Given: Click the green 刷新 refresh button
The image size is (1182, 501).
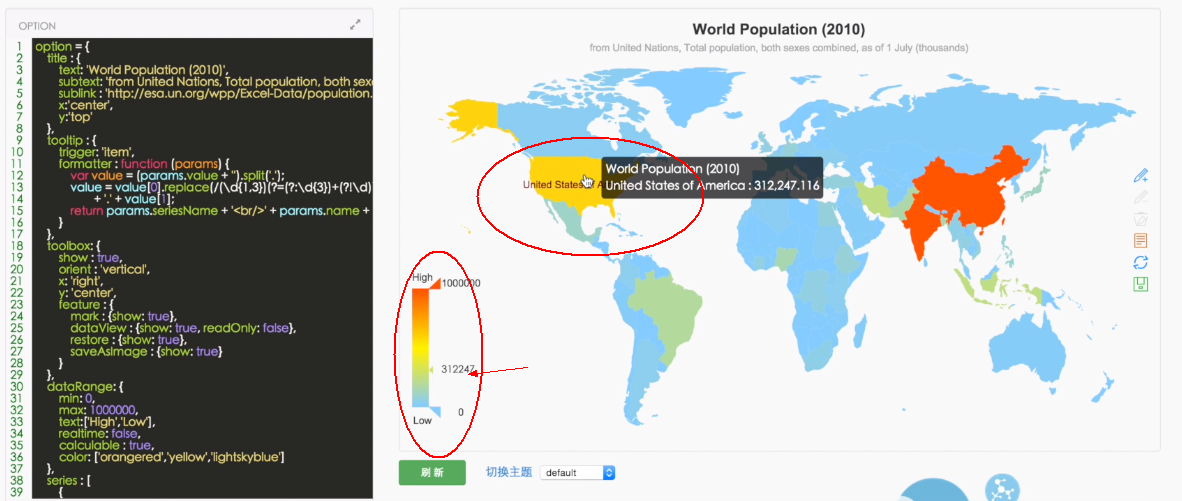Looking at the screenshot, I should [x=432, y=472].
